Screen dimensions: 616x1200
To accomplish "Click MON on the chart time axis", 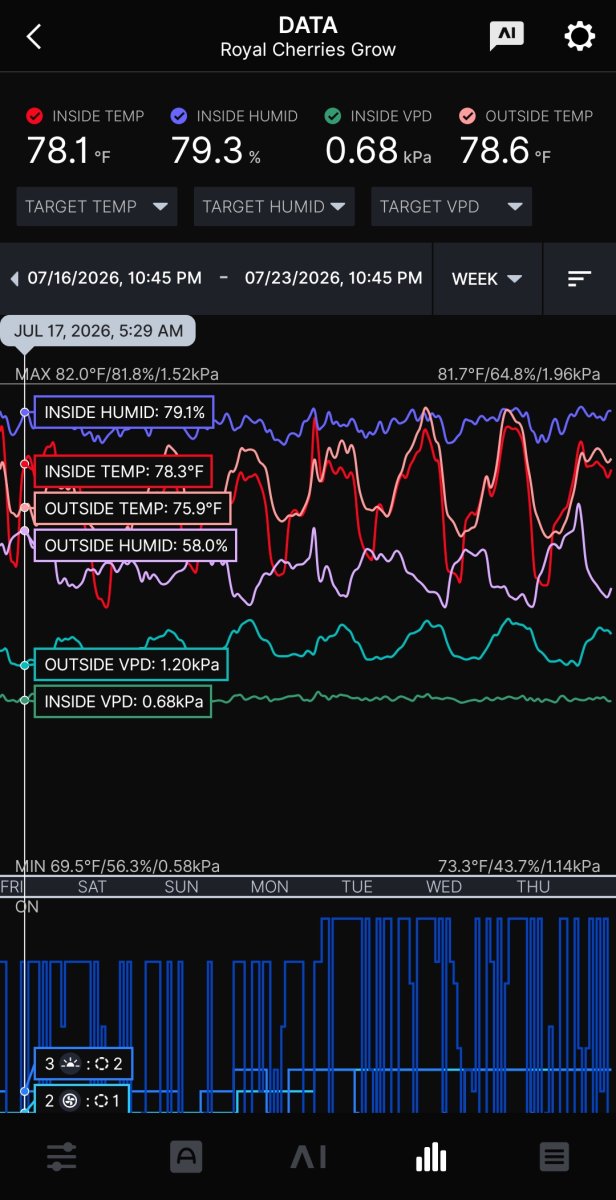I will coord(269,887).
